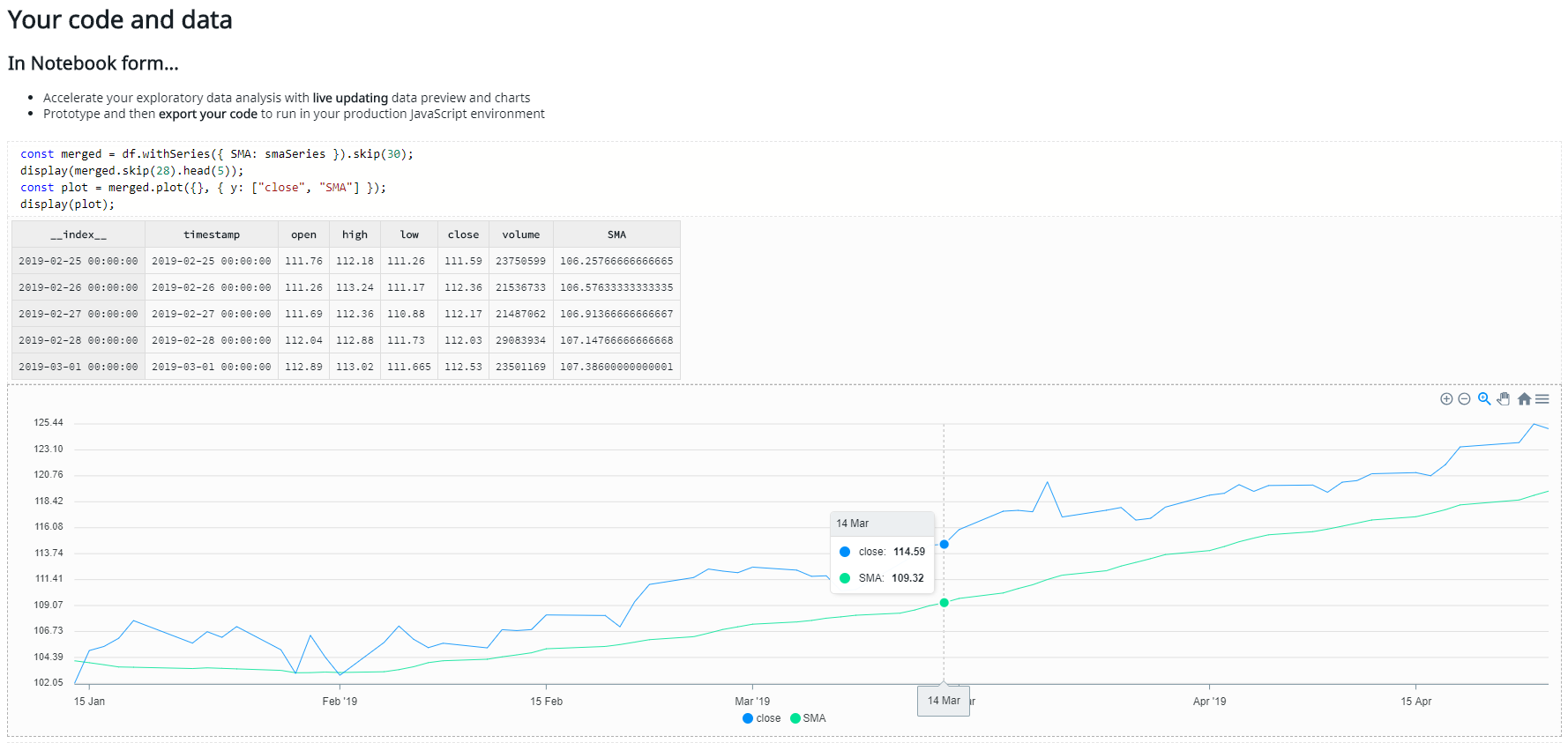Click volume value 21487062
This screenshot has height=743, width=1568.
click(x=520, y=314)
